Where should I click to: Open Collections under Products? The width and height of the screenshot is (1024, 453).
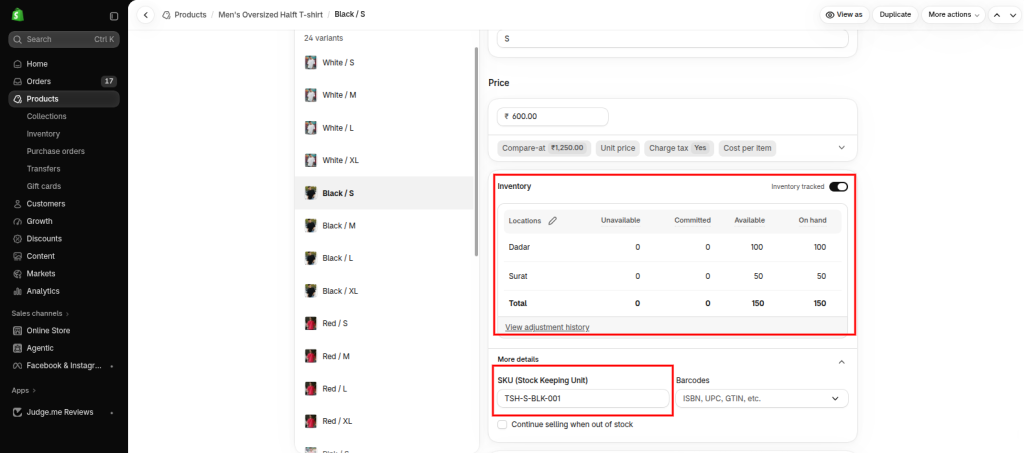click(x=46, y=116)
